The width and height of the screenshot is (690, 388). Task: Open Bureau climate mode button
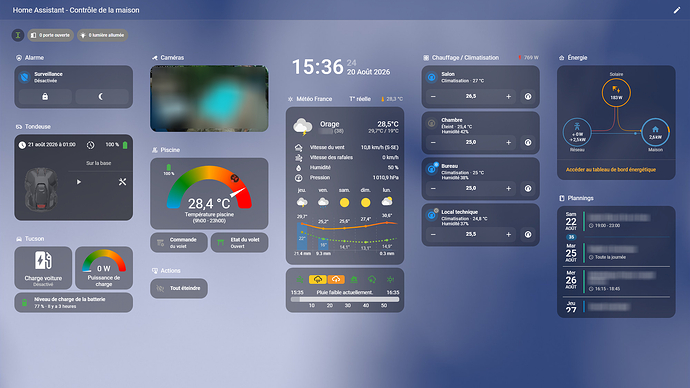click(528, 188)
